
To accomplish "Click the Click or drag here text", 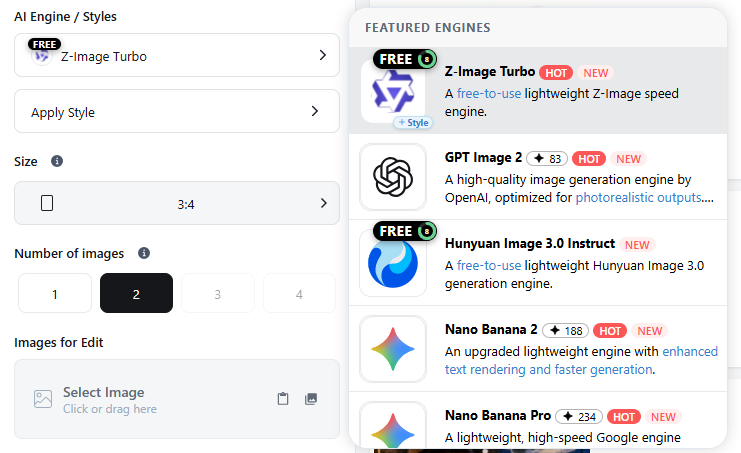I will pyautogui.click(x=110, y=409).
